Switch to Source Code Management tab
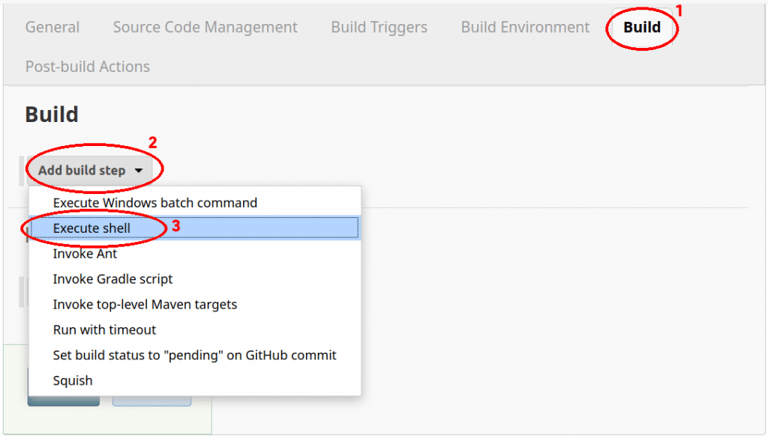Screen dimensions: 768x438 205,27
